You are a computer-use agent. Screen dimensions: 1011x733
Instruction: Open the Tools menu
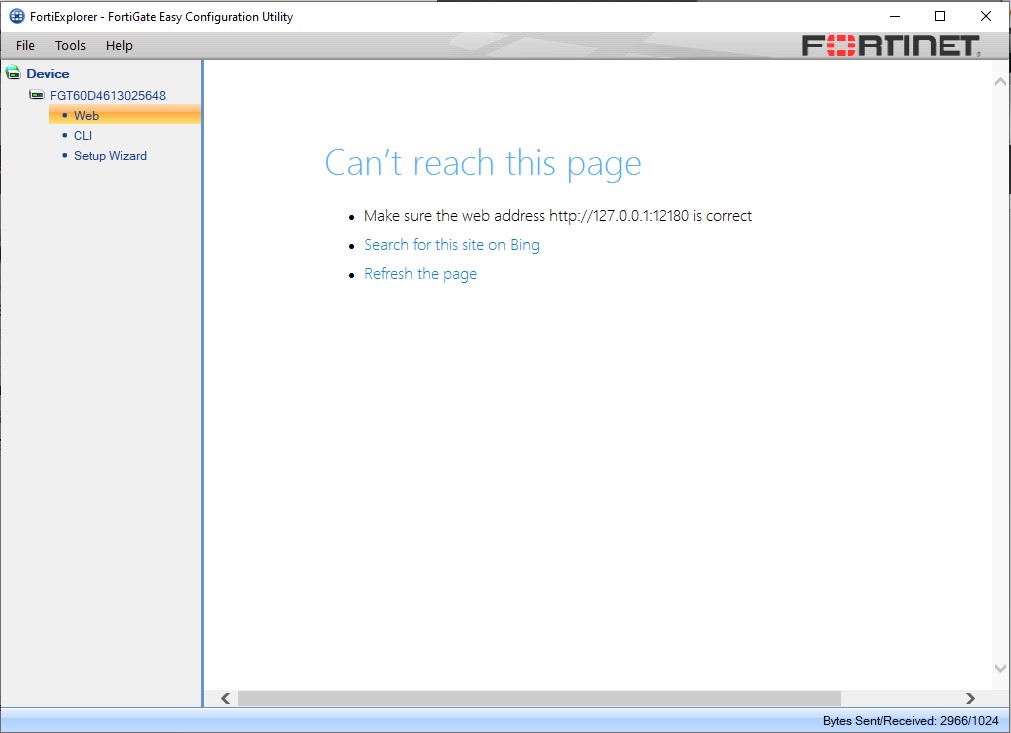tap(70, 45)
